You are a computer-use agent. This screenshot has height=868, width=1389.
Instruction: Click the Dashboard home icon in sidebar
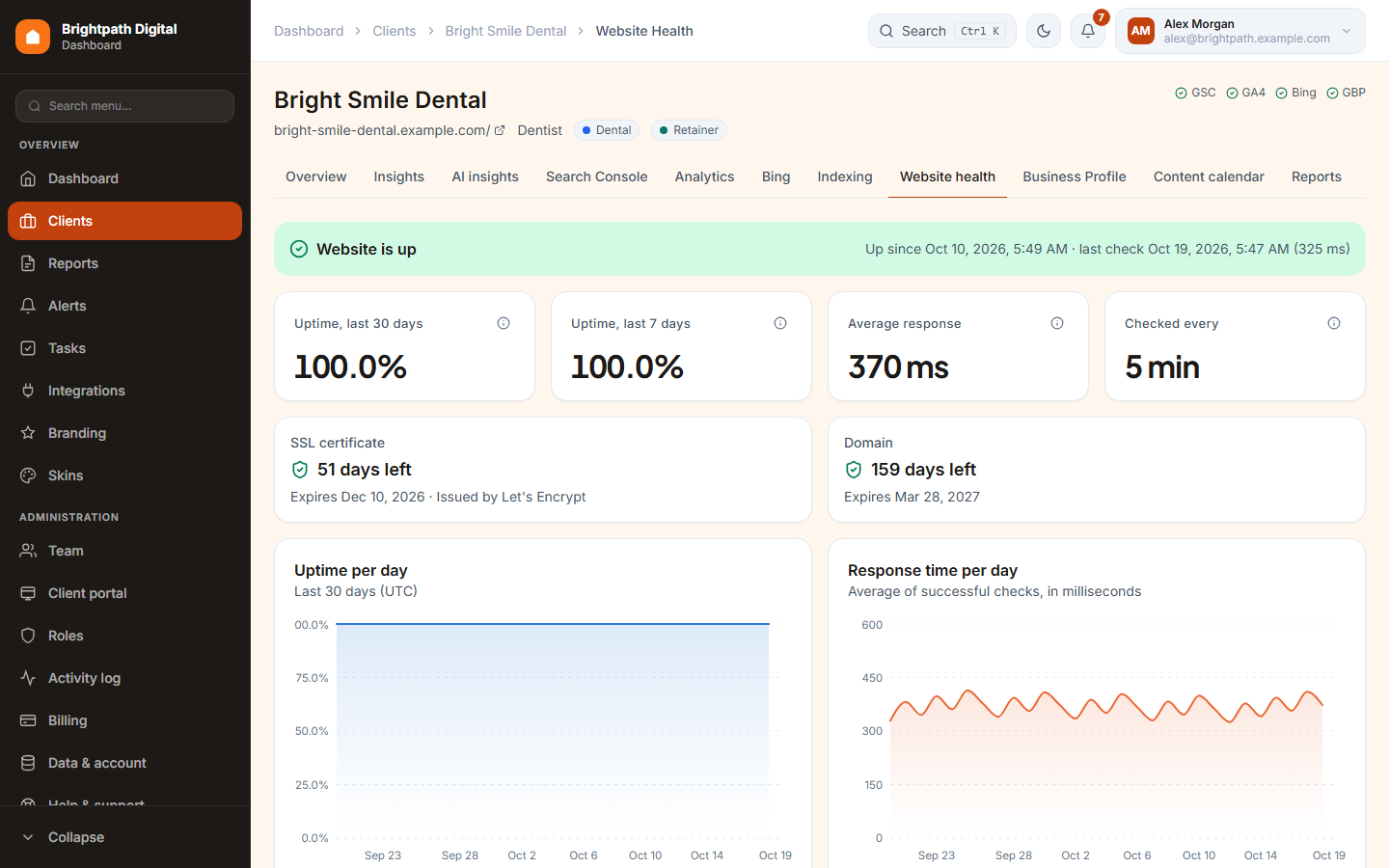pyautogui.click(x=28, y=178)
